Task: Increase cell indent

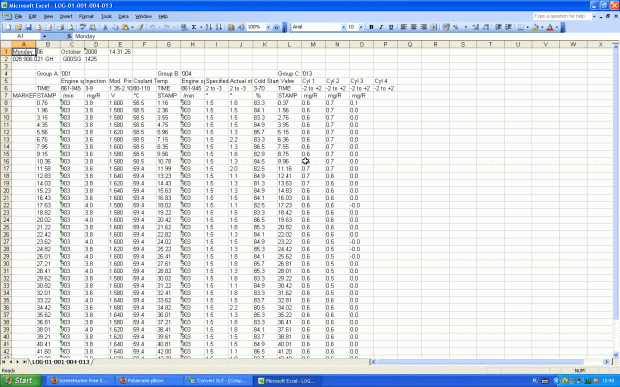Action: [x=508, y=27]
